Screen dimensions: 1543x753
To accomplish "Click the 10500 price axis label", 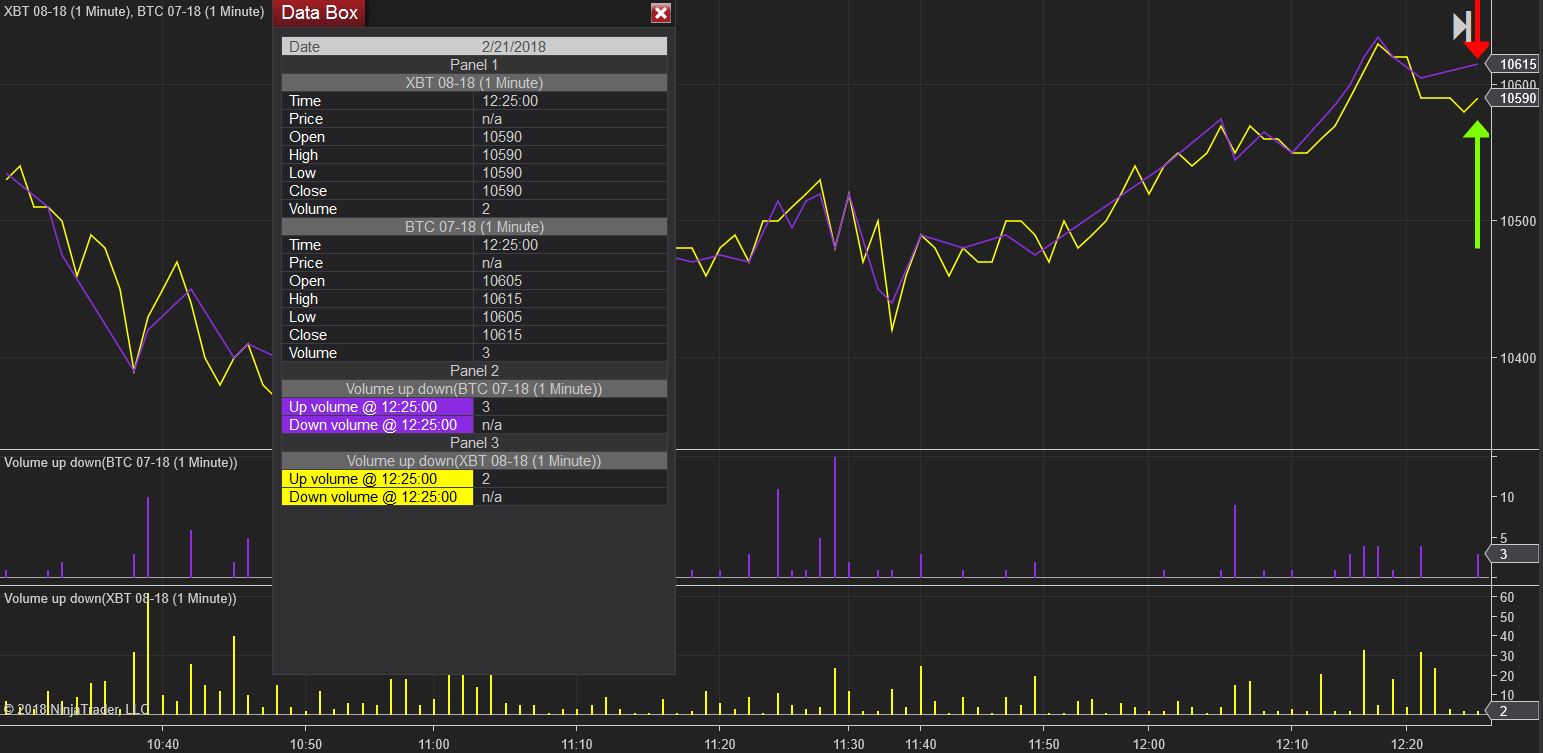I will 1518,221.
